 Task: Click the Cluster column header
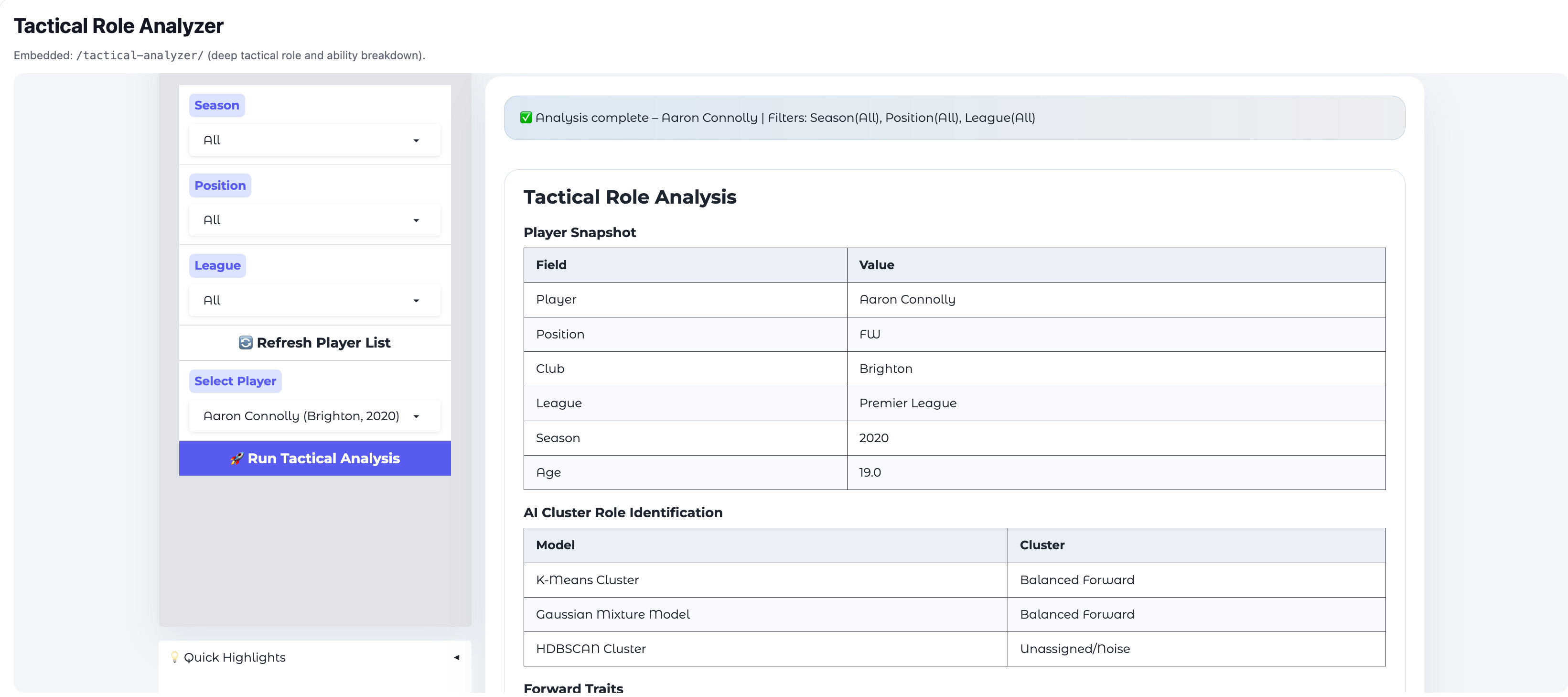click(1042, 545)
